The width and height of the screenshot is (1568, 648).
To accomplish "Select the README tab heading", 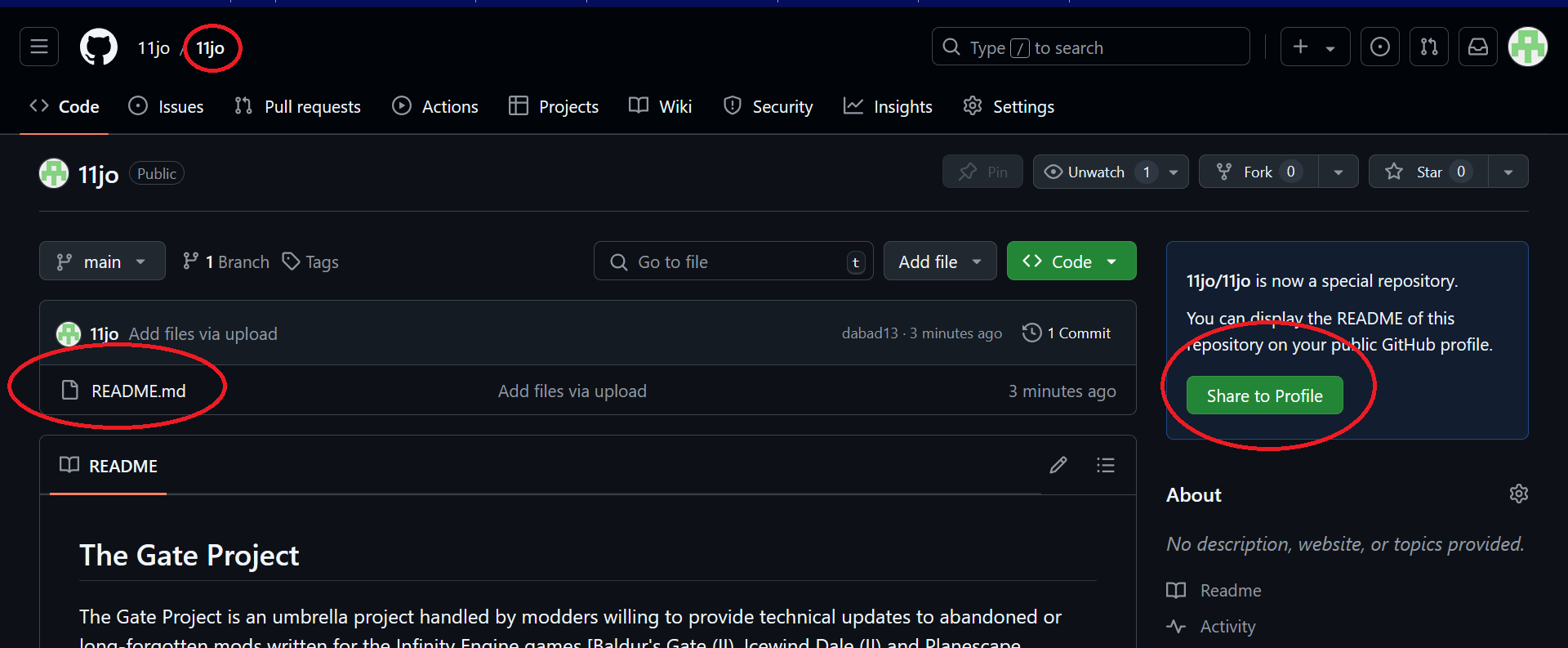I will point(109,466).
